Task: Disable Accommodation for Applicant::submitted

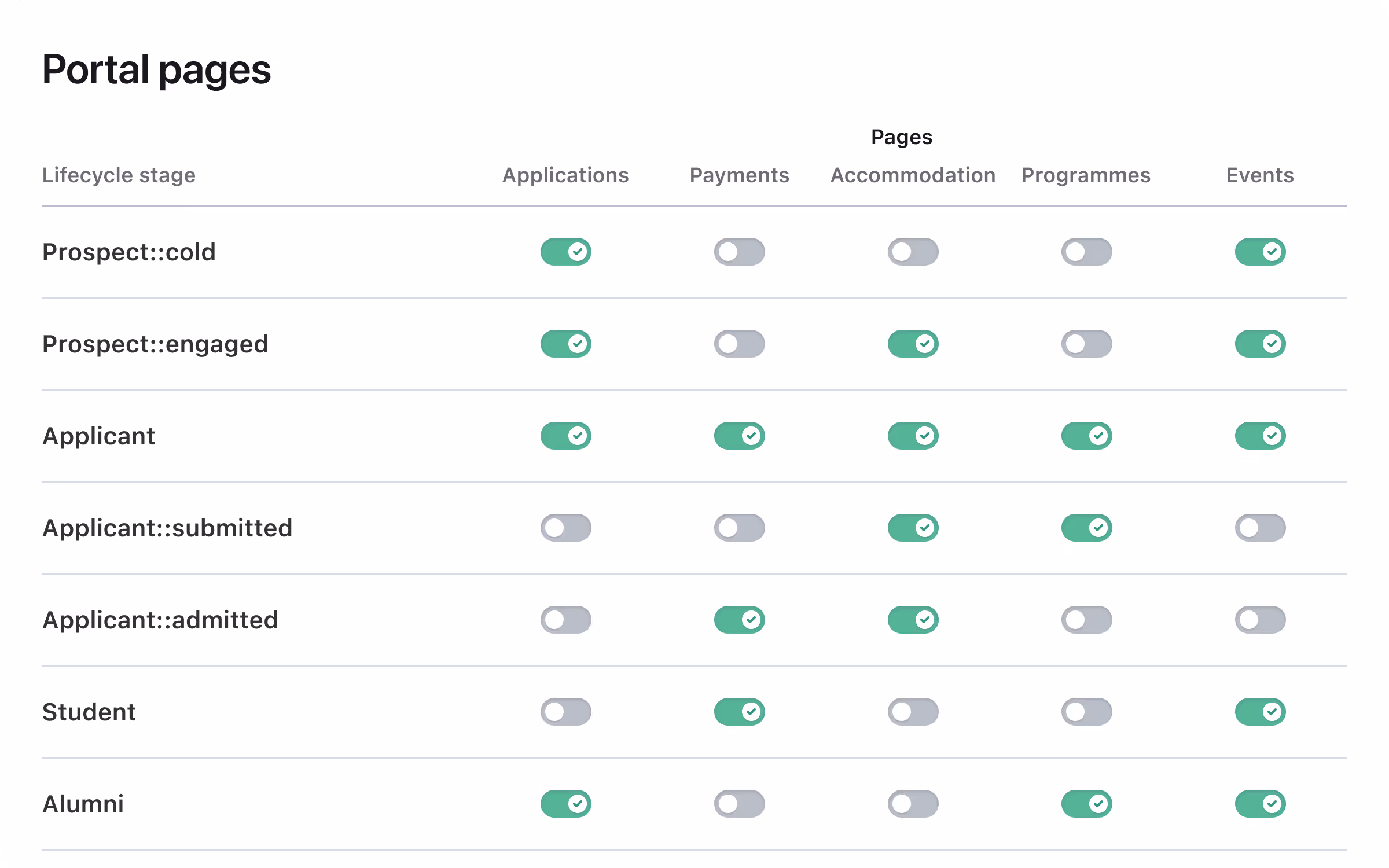Action: click(913, 527)
